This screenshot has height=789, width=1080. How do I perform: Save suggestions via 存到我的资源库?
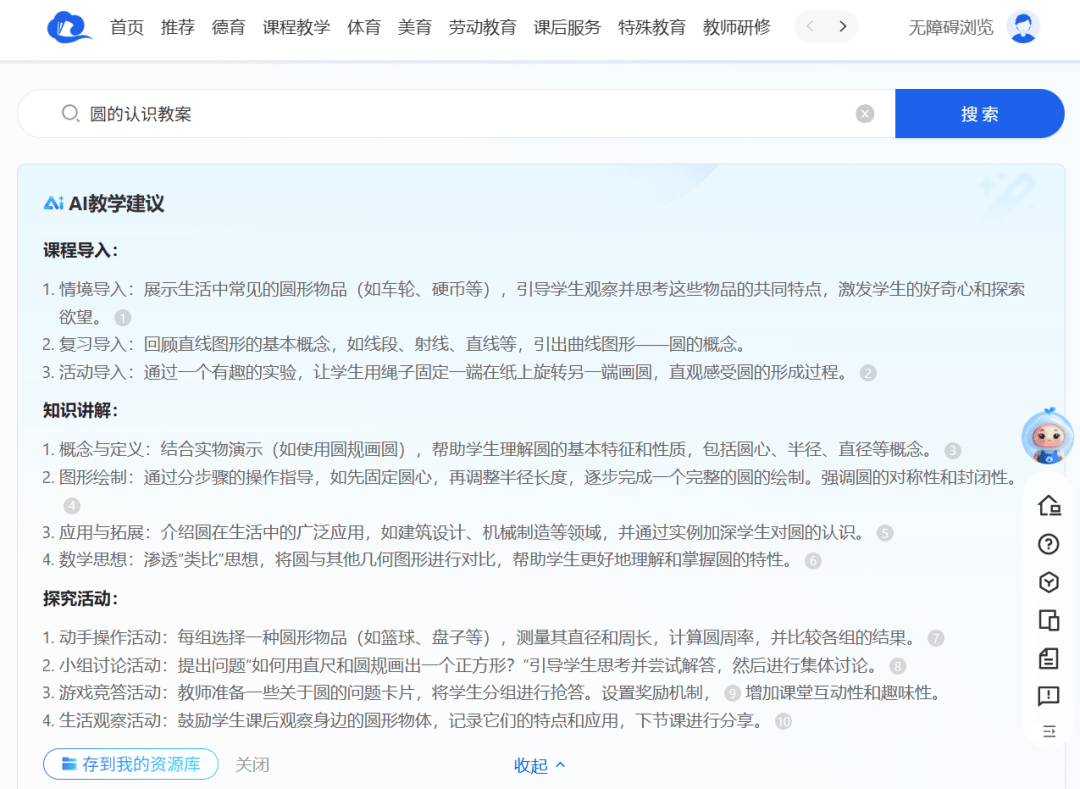click(131, 764)
